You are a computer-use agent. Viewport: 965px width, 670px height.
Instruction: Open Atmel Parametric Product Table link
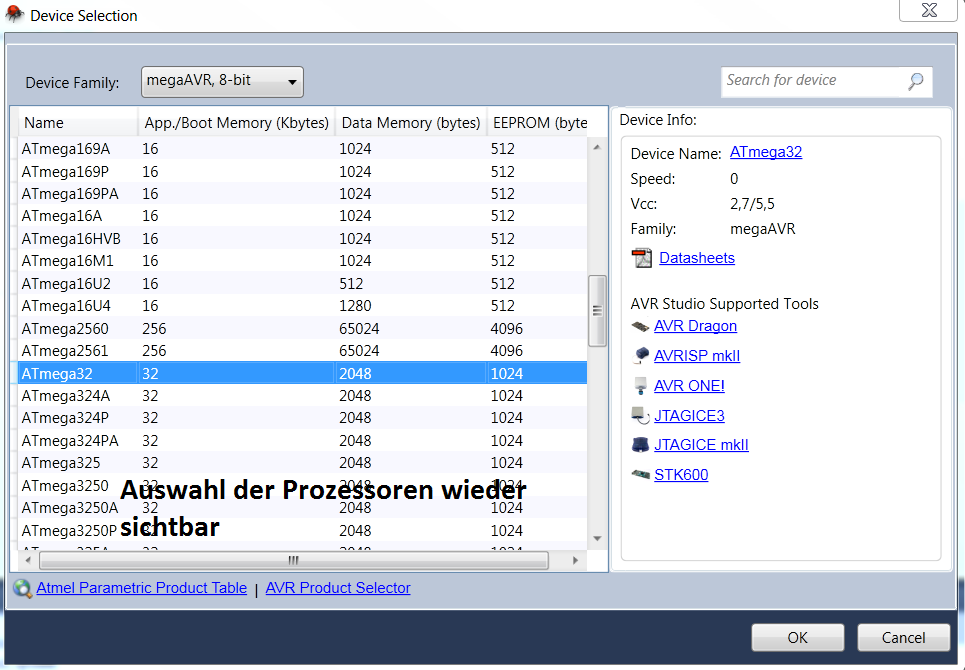tap(142, 588)
